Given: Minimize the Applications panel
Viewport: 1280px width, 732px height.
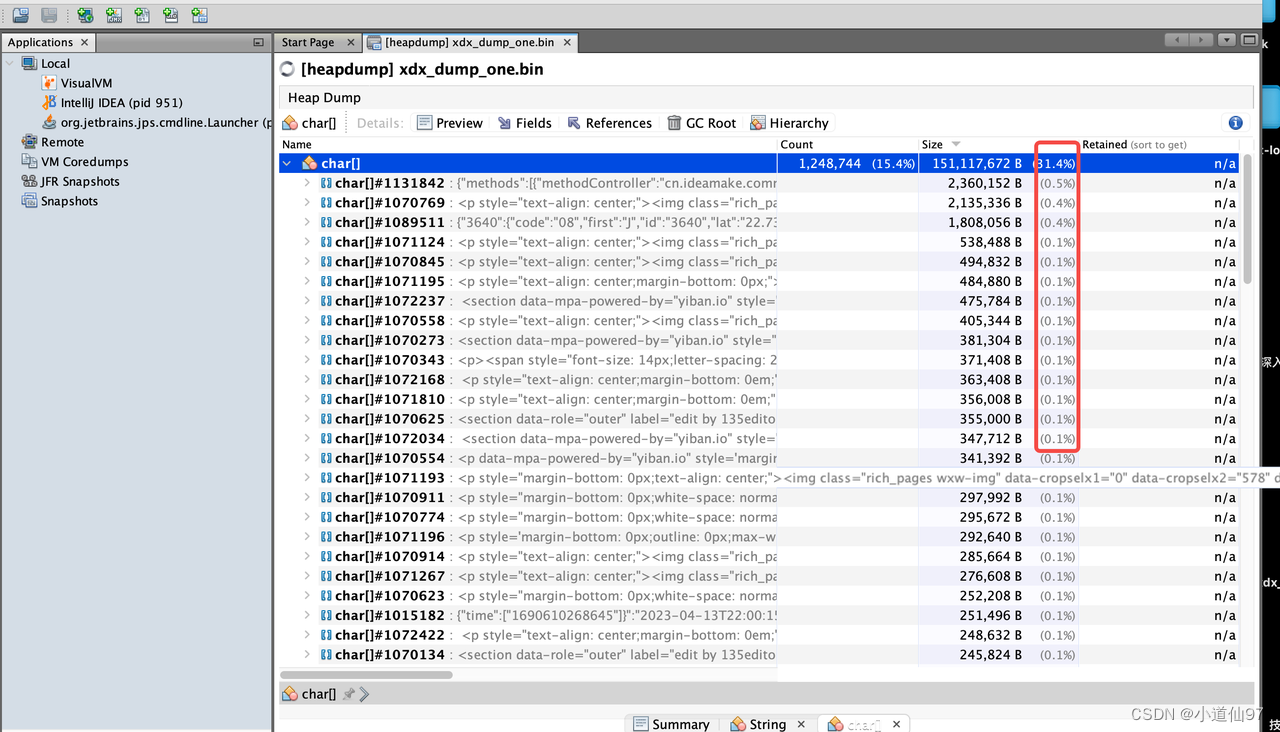Looking at the screenshot, I should (258, 42).
